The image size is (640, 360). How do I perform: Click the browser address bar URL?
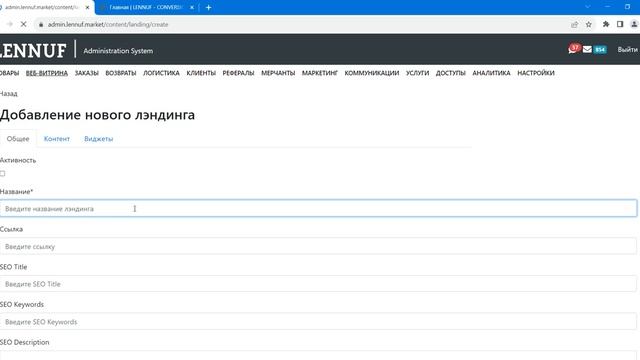[x=108, y=24]
